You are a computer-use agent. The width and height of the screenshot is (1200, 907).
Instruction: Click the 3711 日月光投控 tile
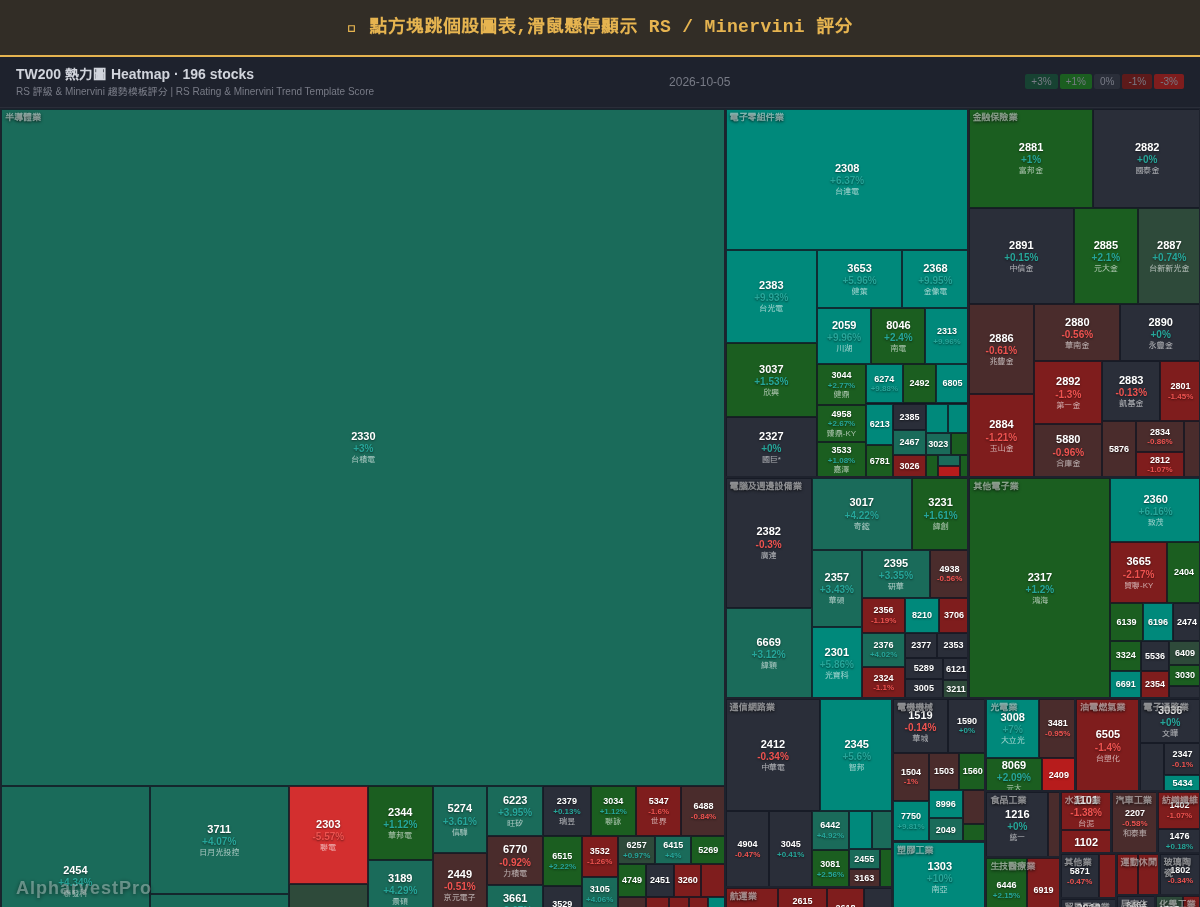(x=219, y=840)
